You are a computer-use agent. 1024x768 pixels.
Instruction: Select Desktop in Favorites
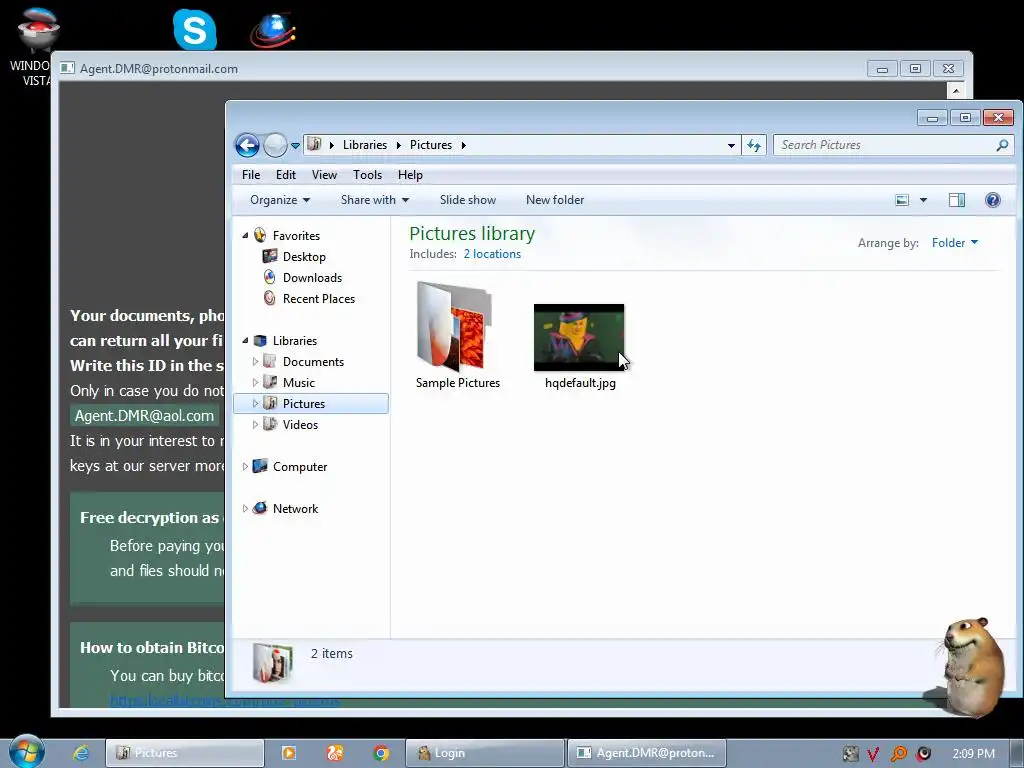[304, 257]
